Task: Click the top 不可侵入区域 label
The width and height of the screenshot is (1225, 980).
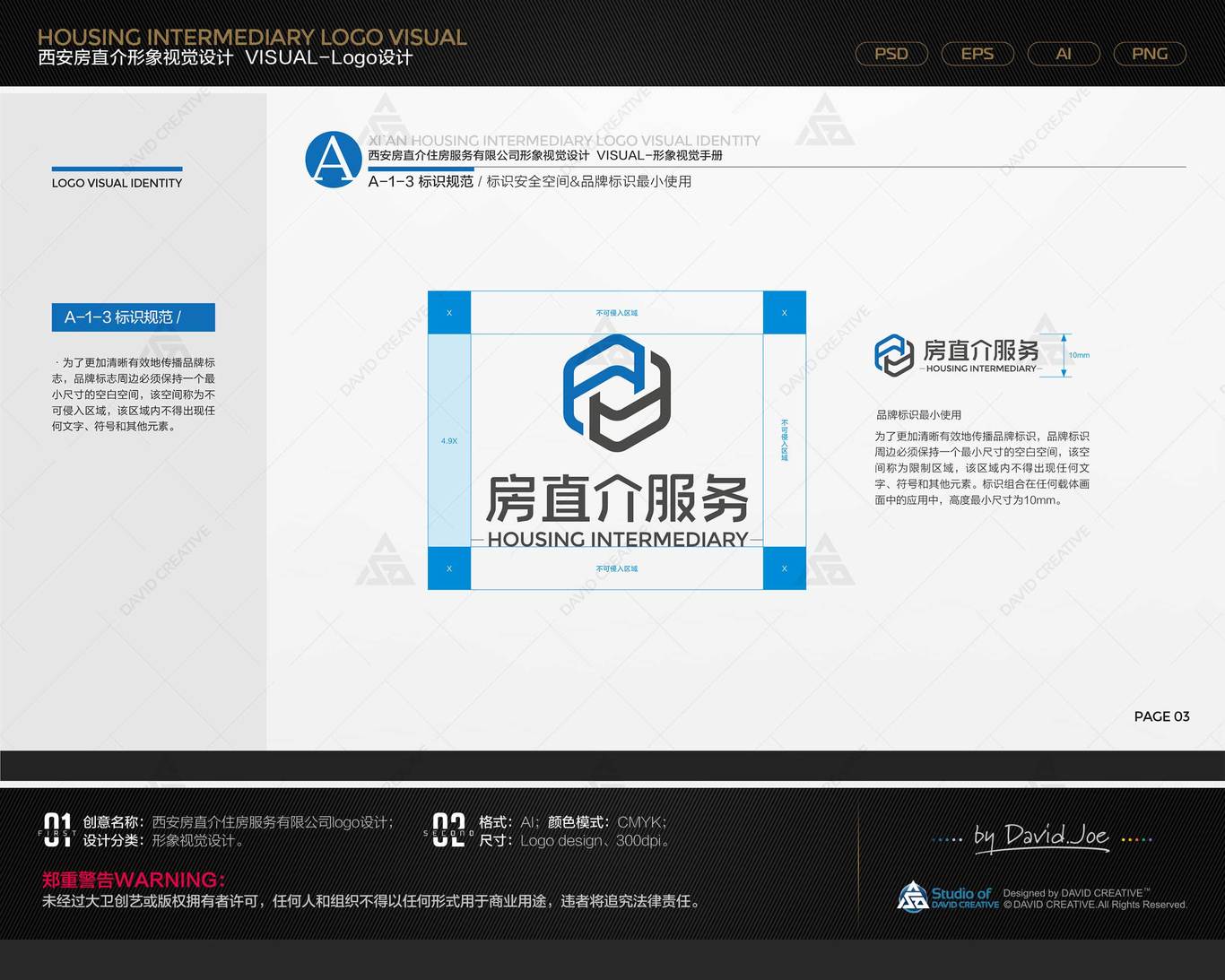Action: (617, 313)
